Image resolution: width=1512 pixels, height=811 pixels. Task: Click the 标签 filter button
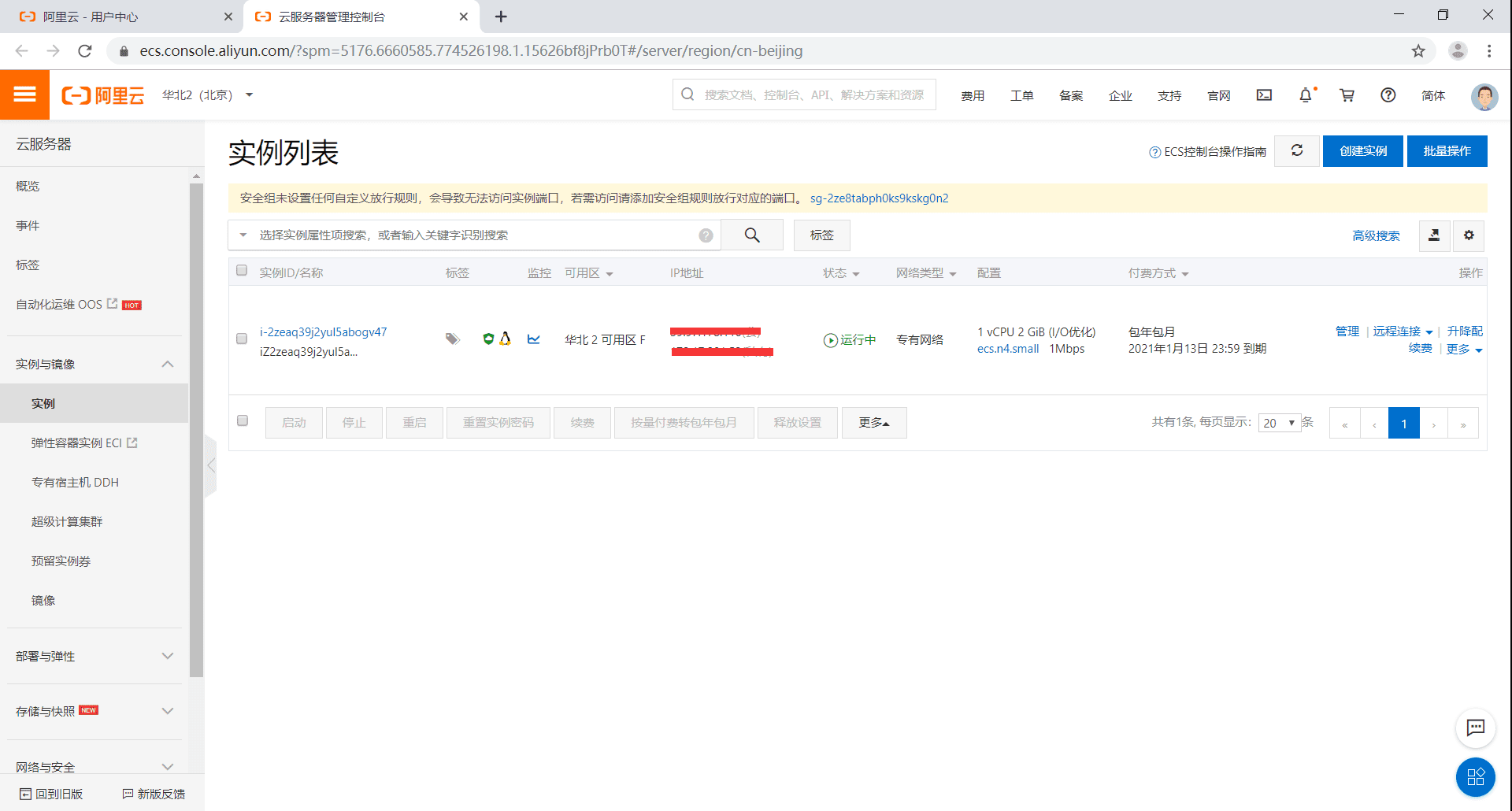coord(822,235)
